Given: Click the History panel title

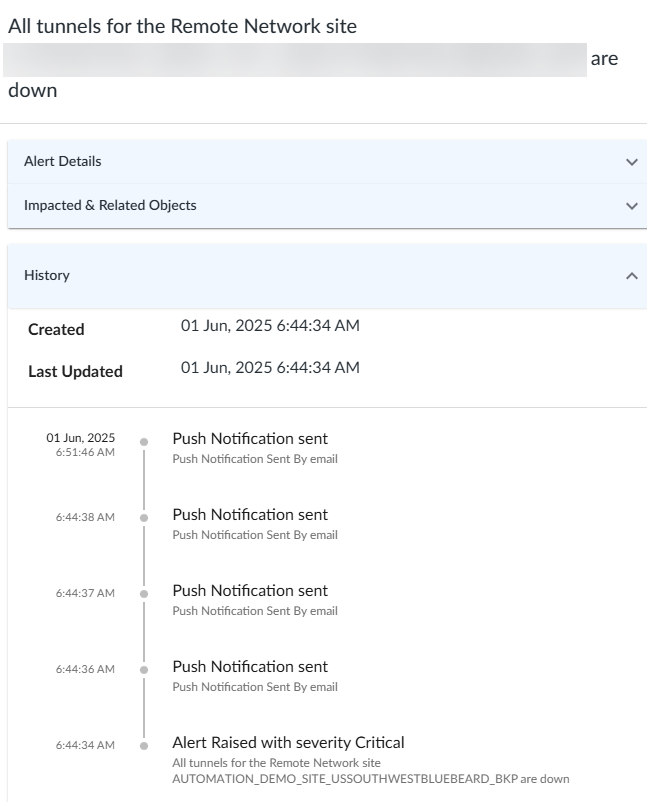Looking at the screenshot, I should (x=47, y=275).
